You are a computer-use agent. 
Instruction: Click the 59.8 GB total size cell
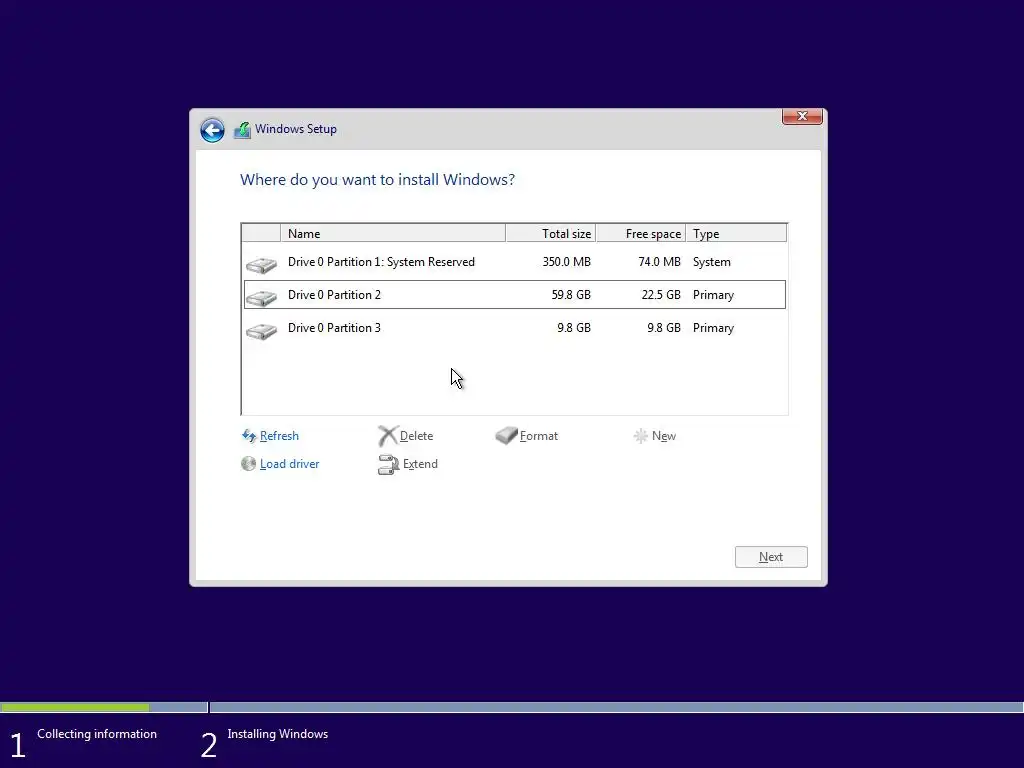(x=571, y=295)
